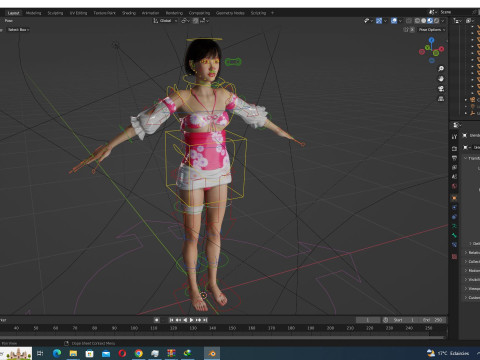Switch to the Shading workspace tab
The height and width of the screenshot is (360, 480).
coord(129,13)
